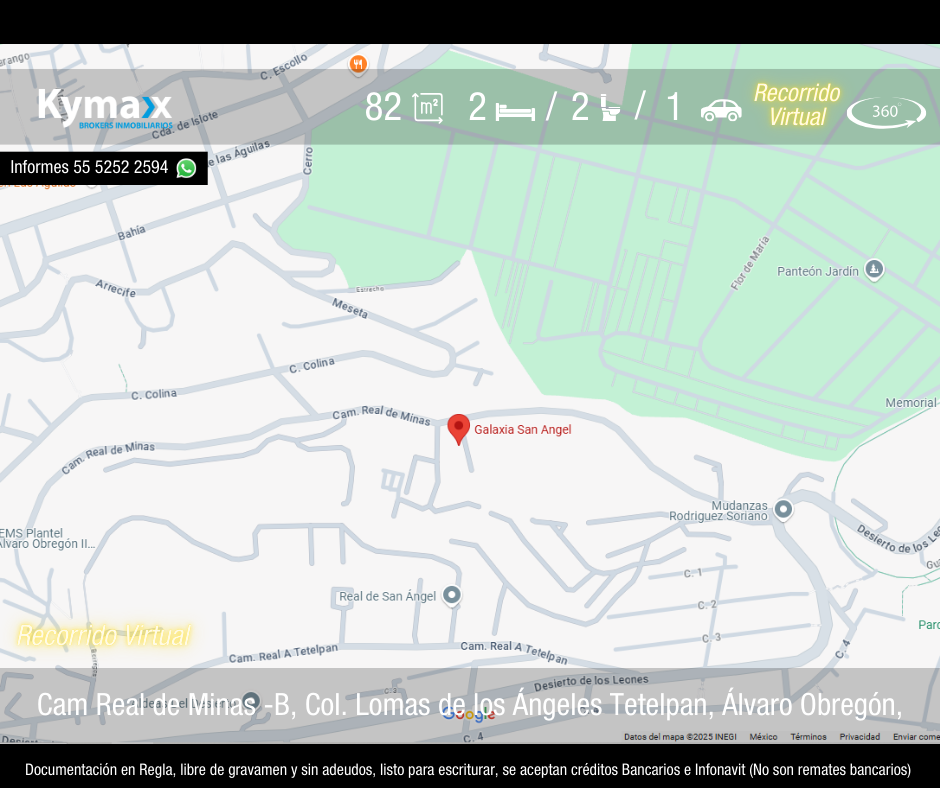940x788 pixels.
Task: Click the Kymaxx Brokers Inmobiliarios logo
Action: (106, 108)
